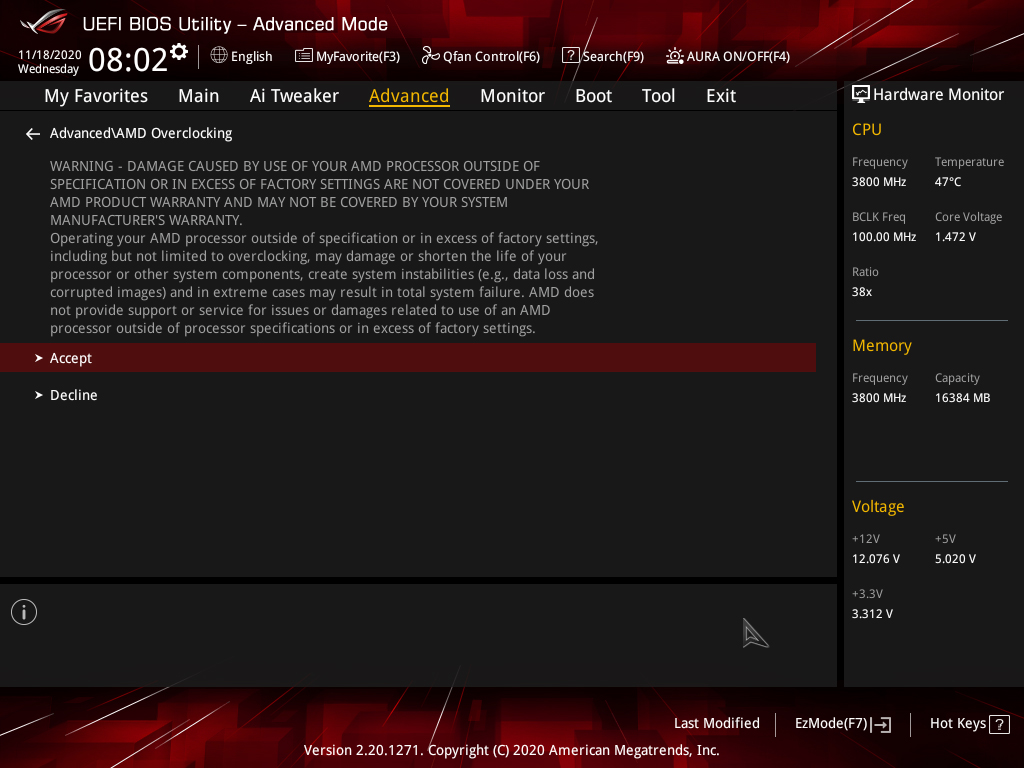Image resolution: width=1024 pixels, height=768 pixels.
Task: Click the BCLK Freq value 100.00 MHz
Action: [x=884, y=236]
